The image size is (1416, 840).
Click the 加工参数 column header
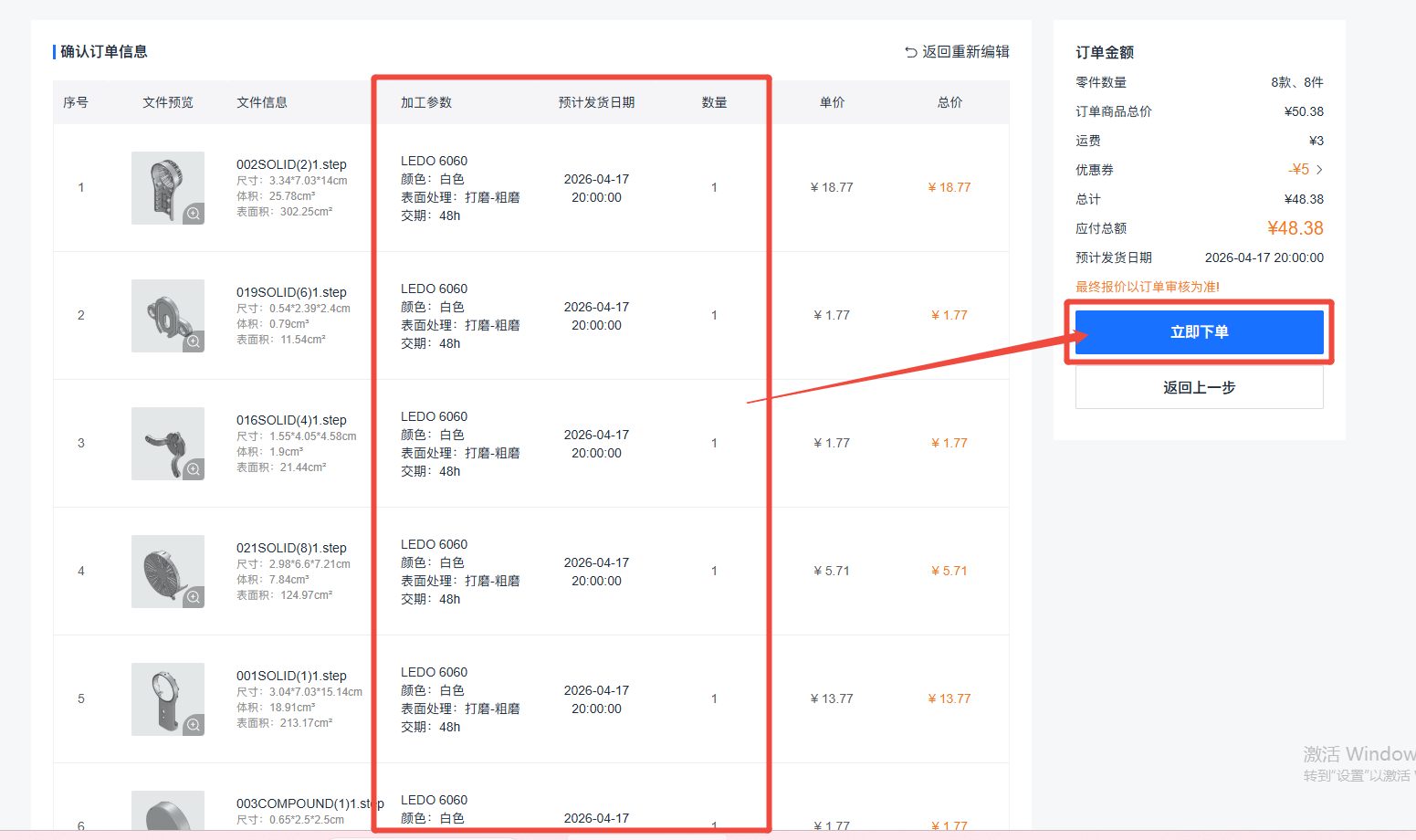pos(426,102)
